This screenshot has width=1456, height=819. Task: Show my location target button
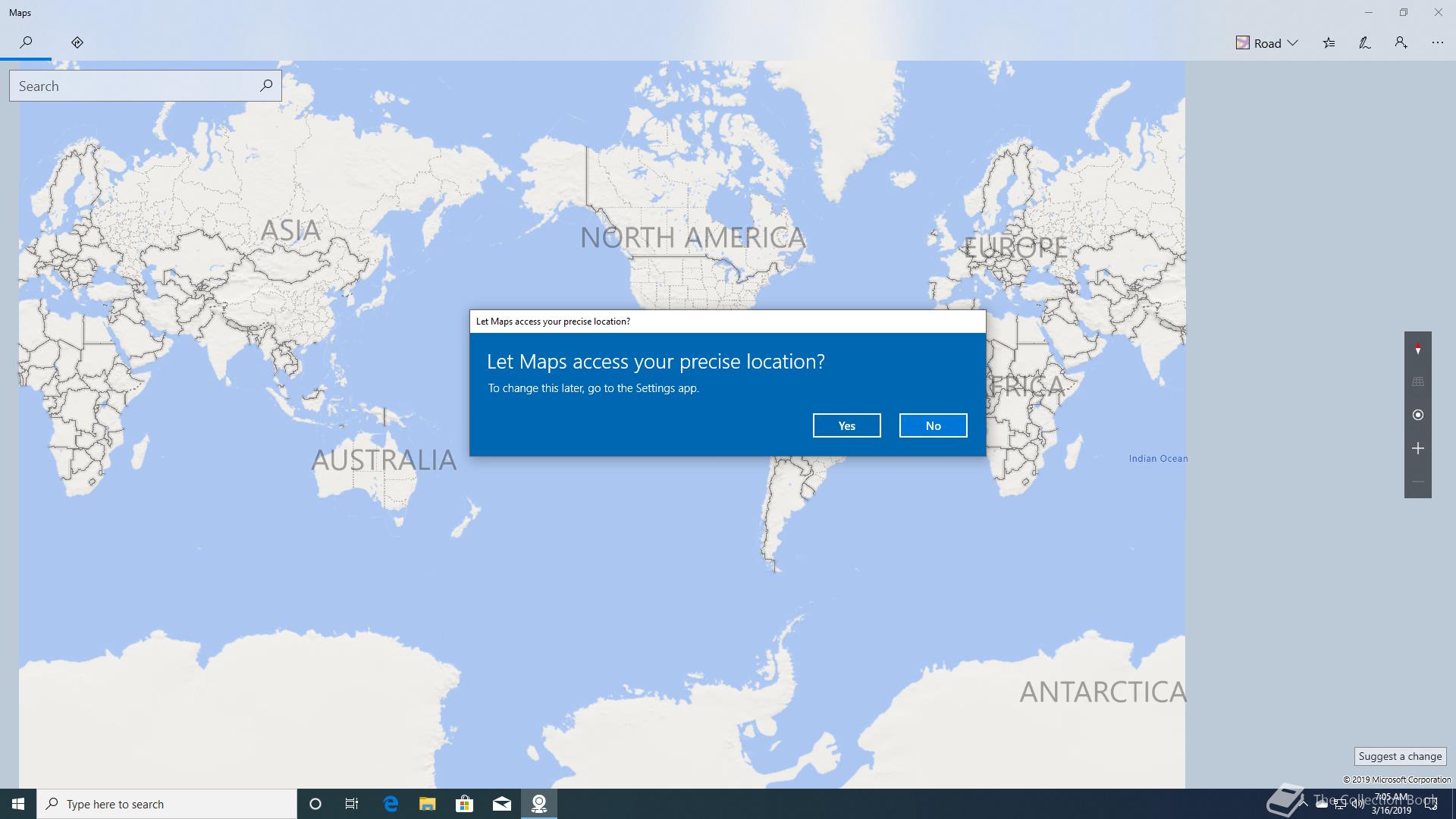(1417, 415)
